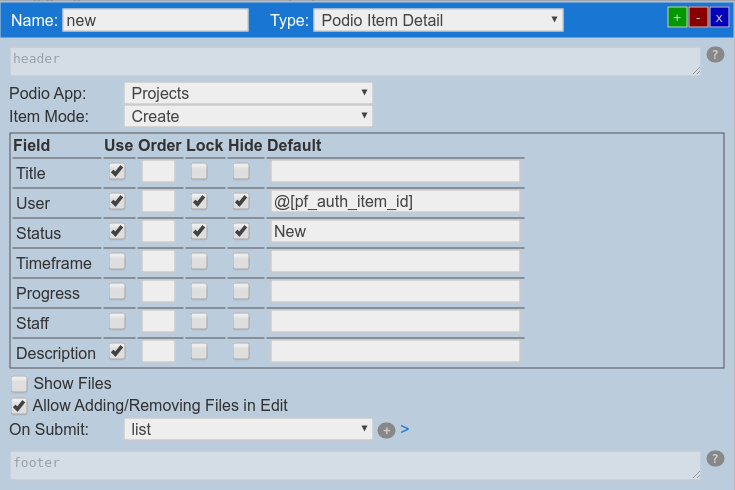Image resolution: width=735 pixels, height=490 pixels.
Task: Click Order box for Timeframe row
Action: point(158,261)
